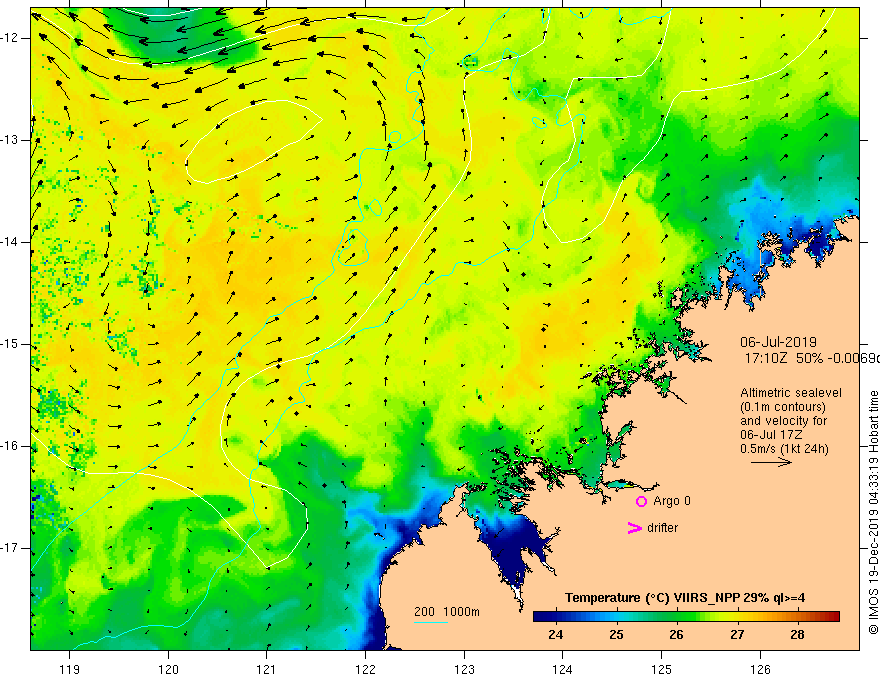
Task: Click the magenta Argo 0 circle marker
Action: 641,502
